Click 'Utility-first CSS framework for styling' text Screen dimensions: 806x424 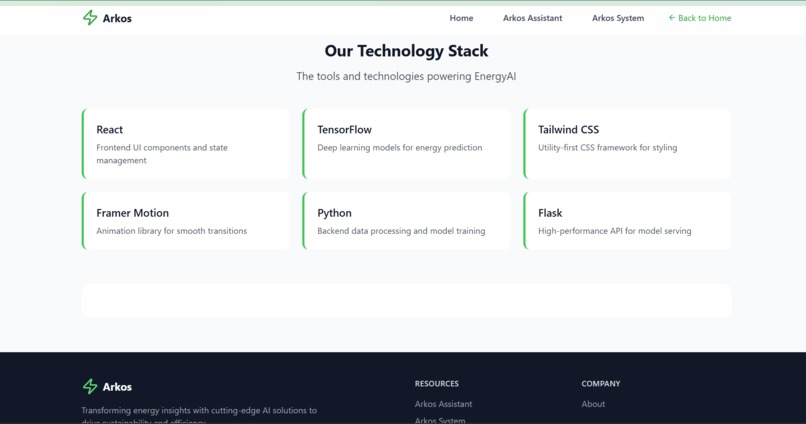coord(608,148)
